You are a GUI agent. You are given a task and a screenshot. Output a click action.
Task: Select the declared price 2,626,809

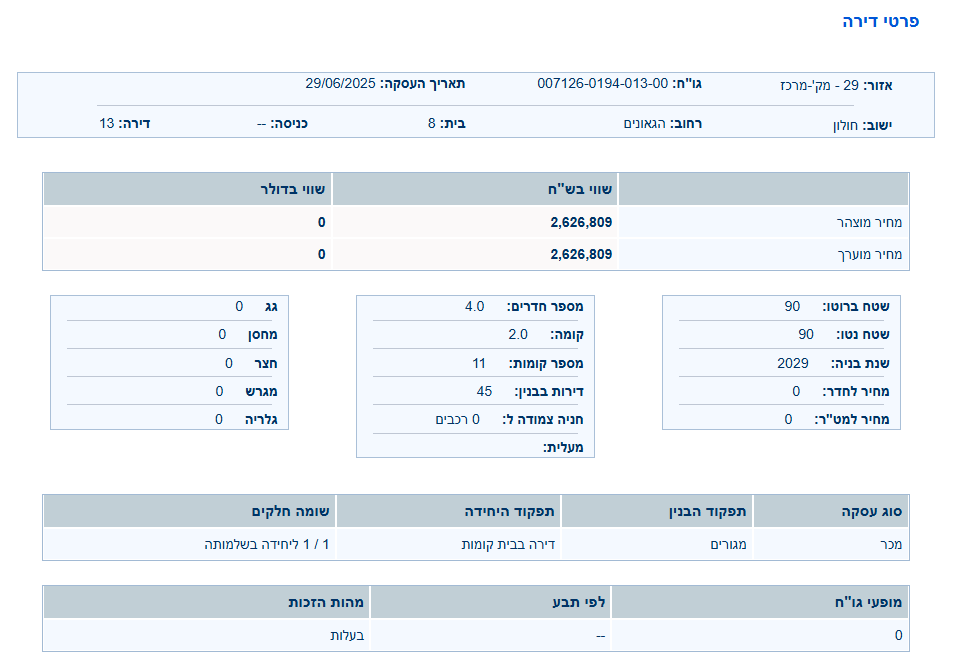point(581,222)
